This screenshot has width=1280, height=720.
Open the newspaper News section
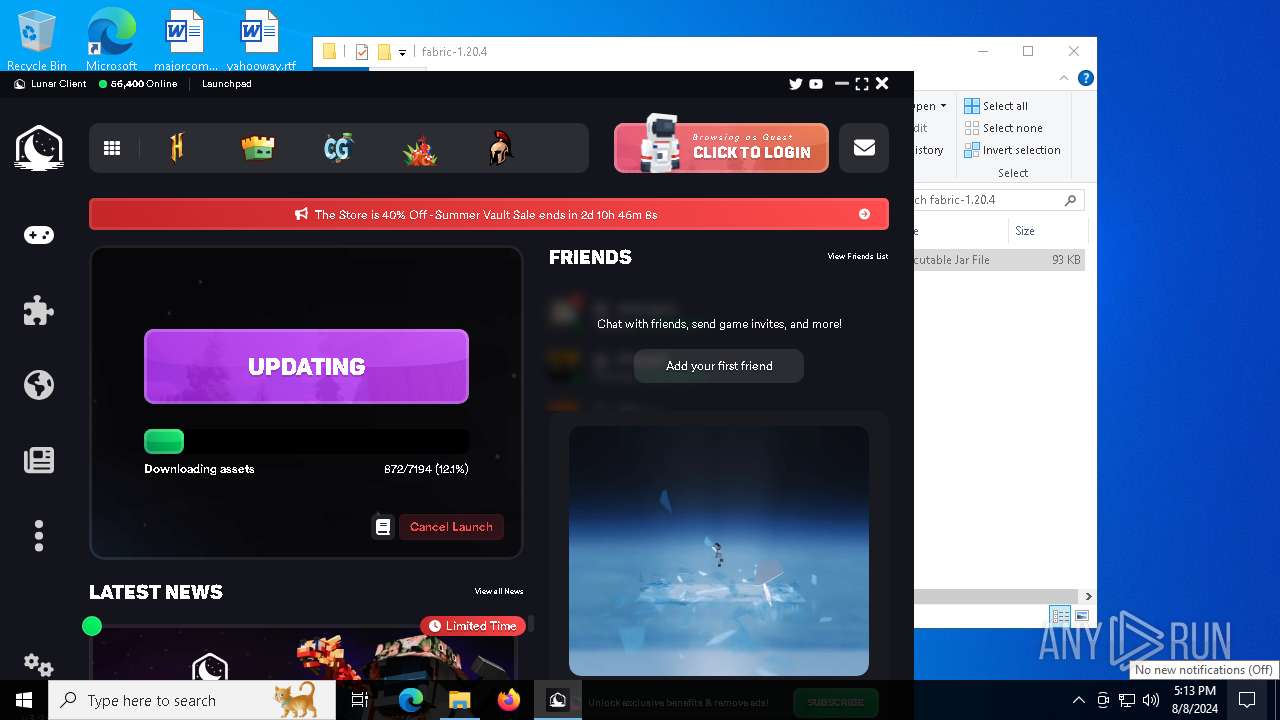pyautogui.click(x=39, y=460)
